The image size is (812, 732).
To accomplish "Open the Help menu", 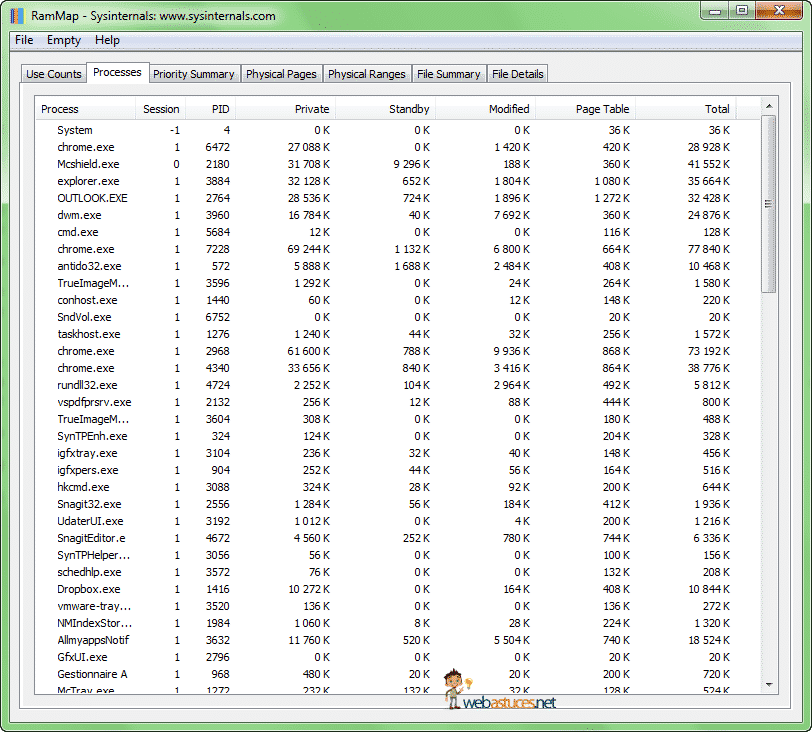I will pos(107,40).
